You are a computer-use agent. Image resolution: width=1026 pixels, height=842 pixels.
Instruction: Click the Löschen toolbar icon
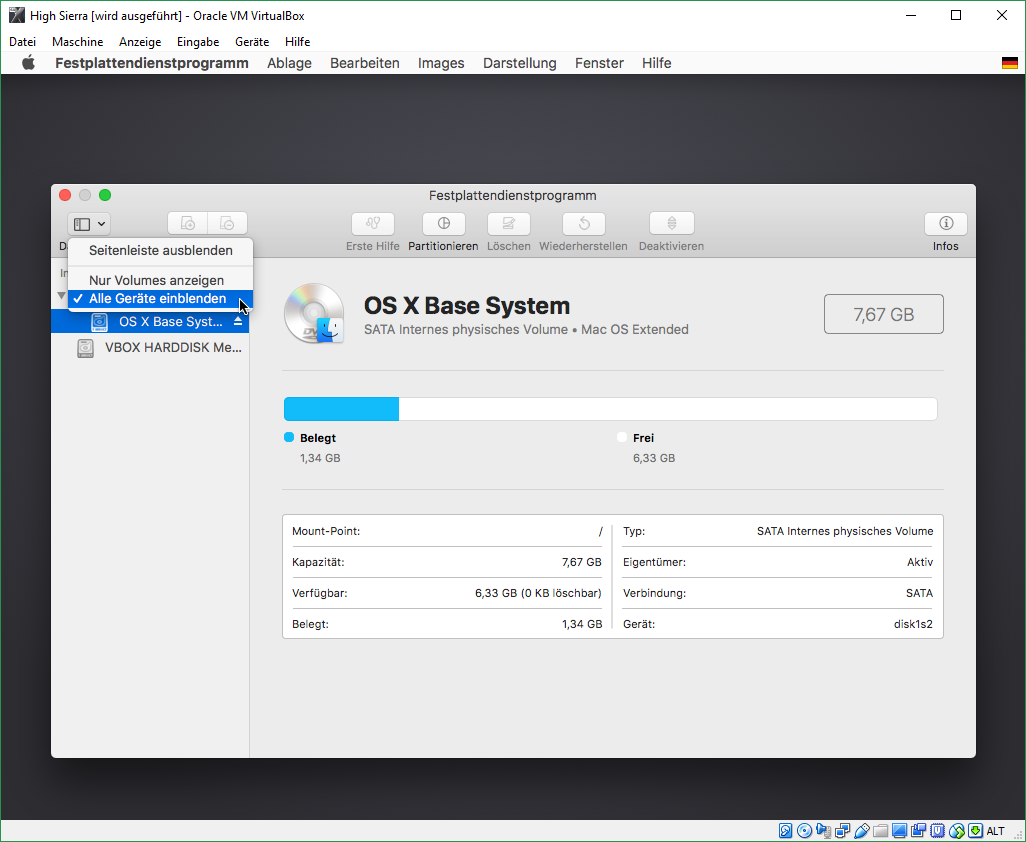(x=508, y=224)
